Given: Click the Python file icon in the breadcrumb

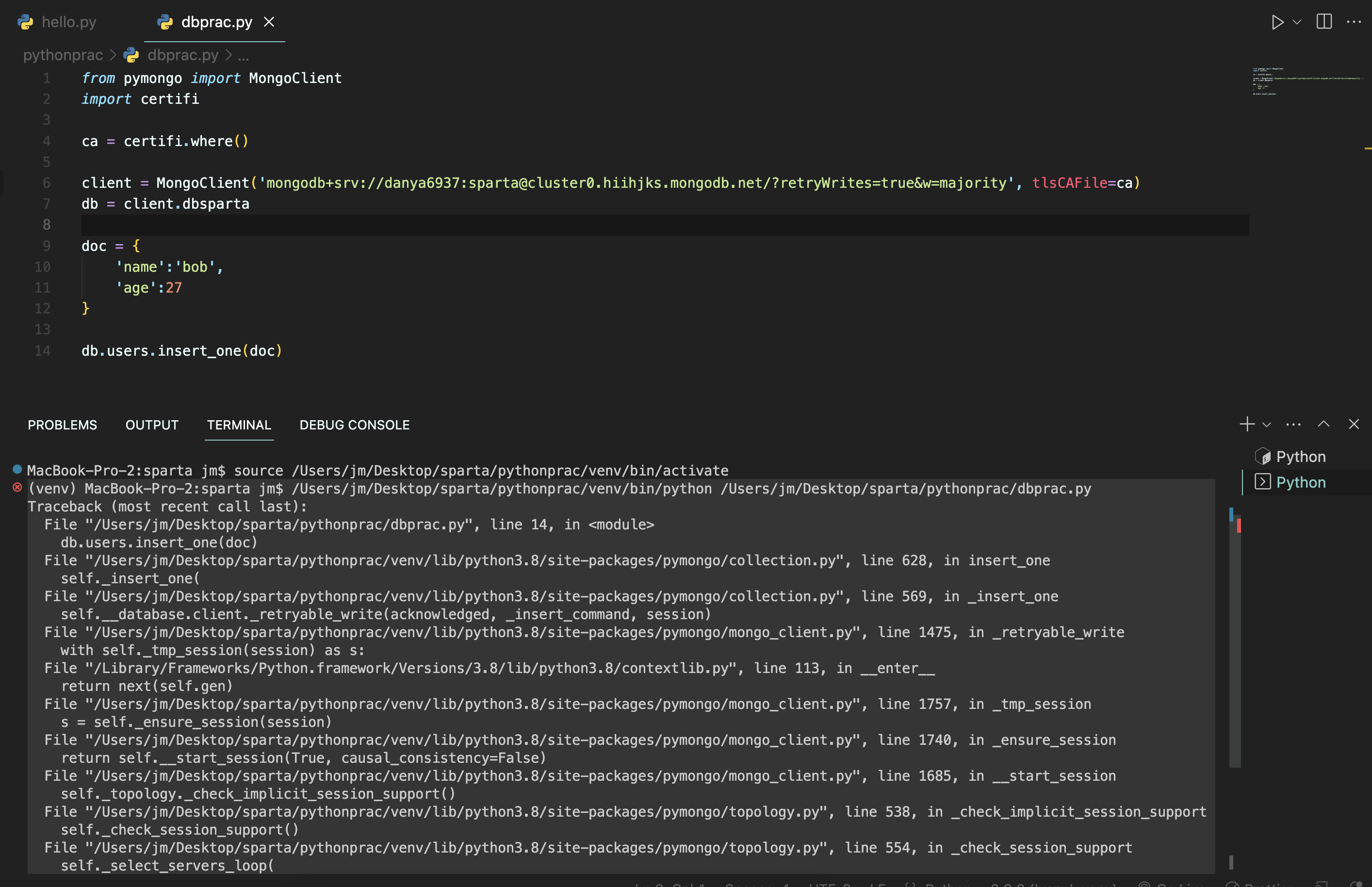Looking at the screenshot, I should [131, 55].
